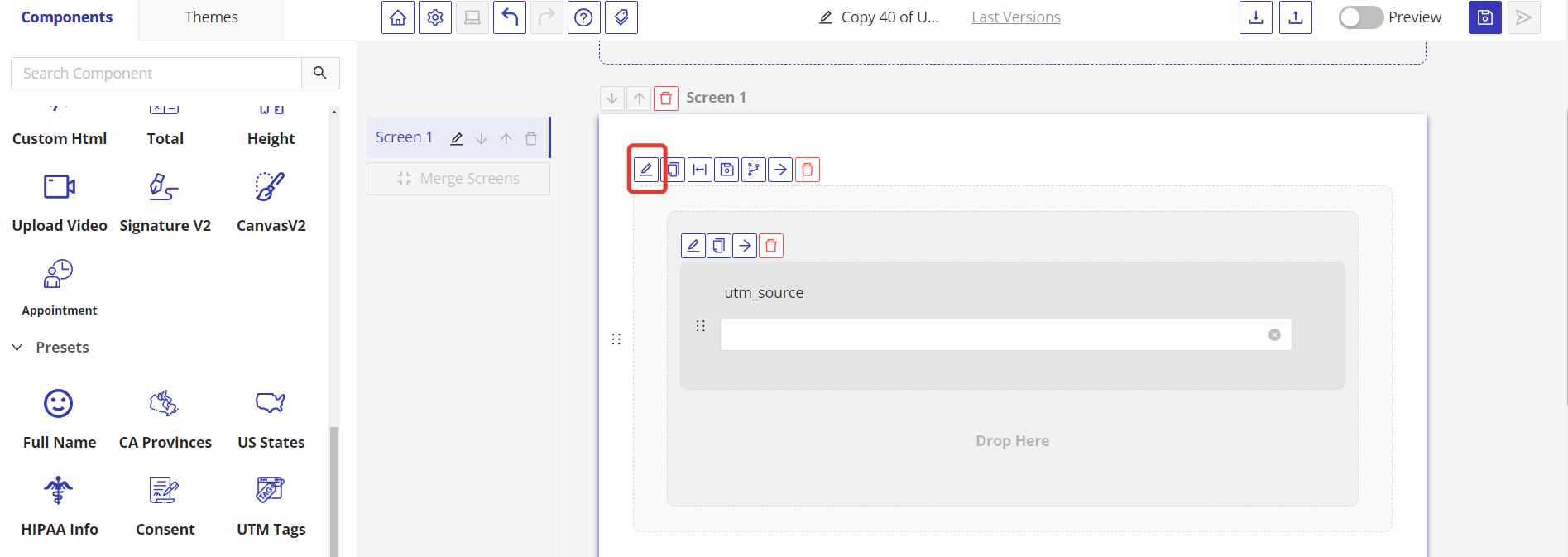This screenshot has width=1568, height=557.
Task: Collapse the Presets section
Action: (x=17, y=348)
